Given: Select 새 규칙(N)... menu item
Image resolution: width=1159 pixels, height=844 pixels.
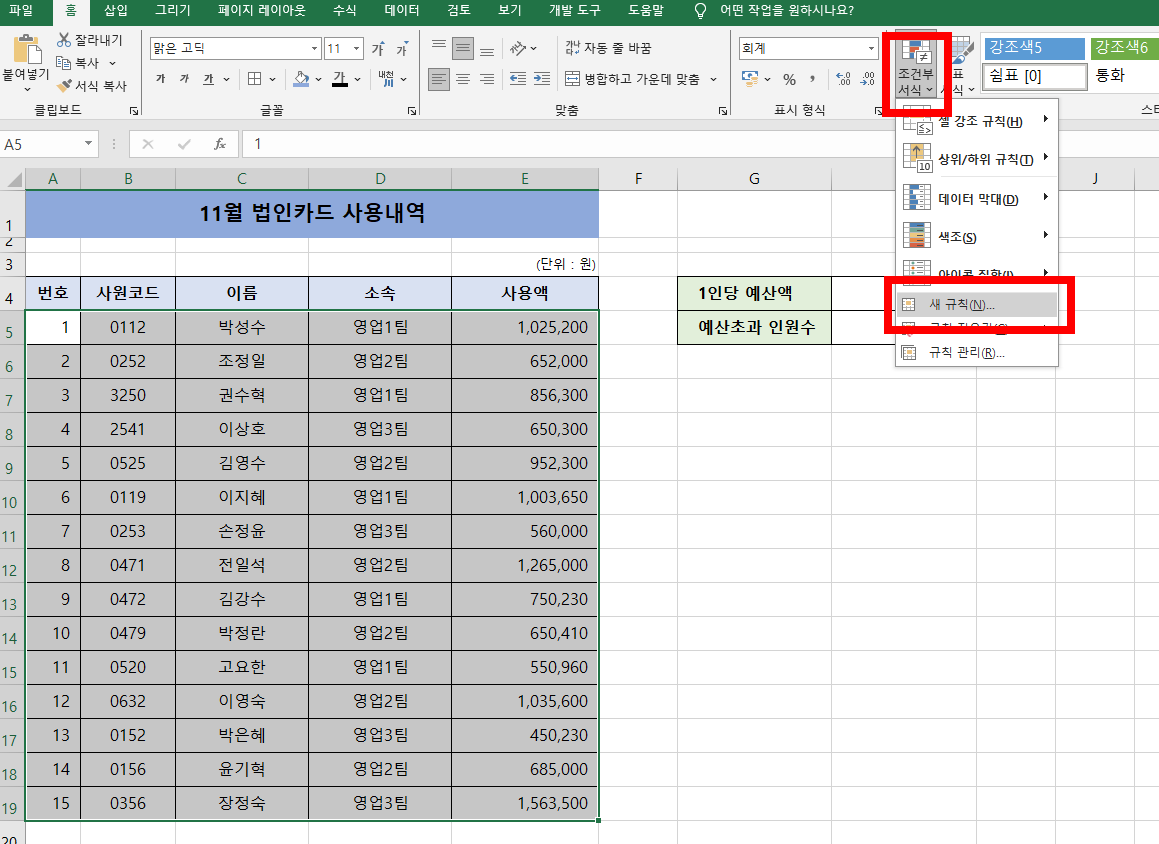Looking at the screenshot, I should click(977, 304).
